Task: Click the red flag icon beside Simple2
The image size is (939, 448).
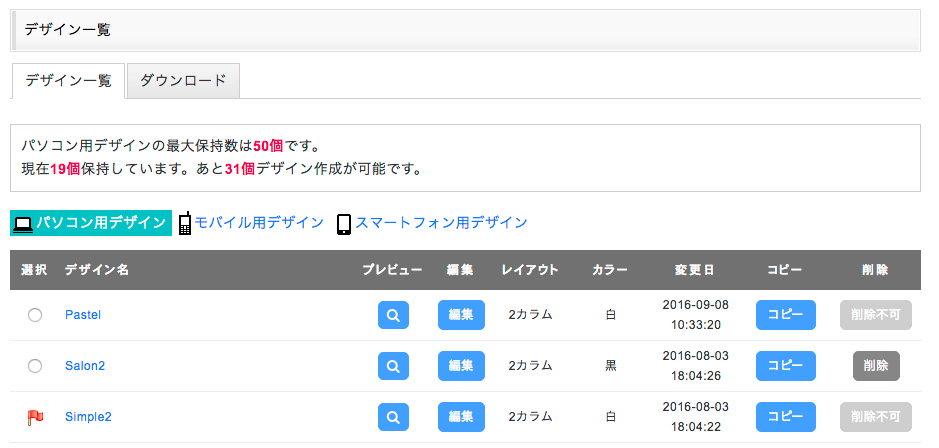Action: [35, 417]
